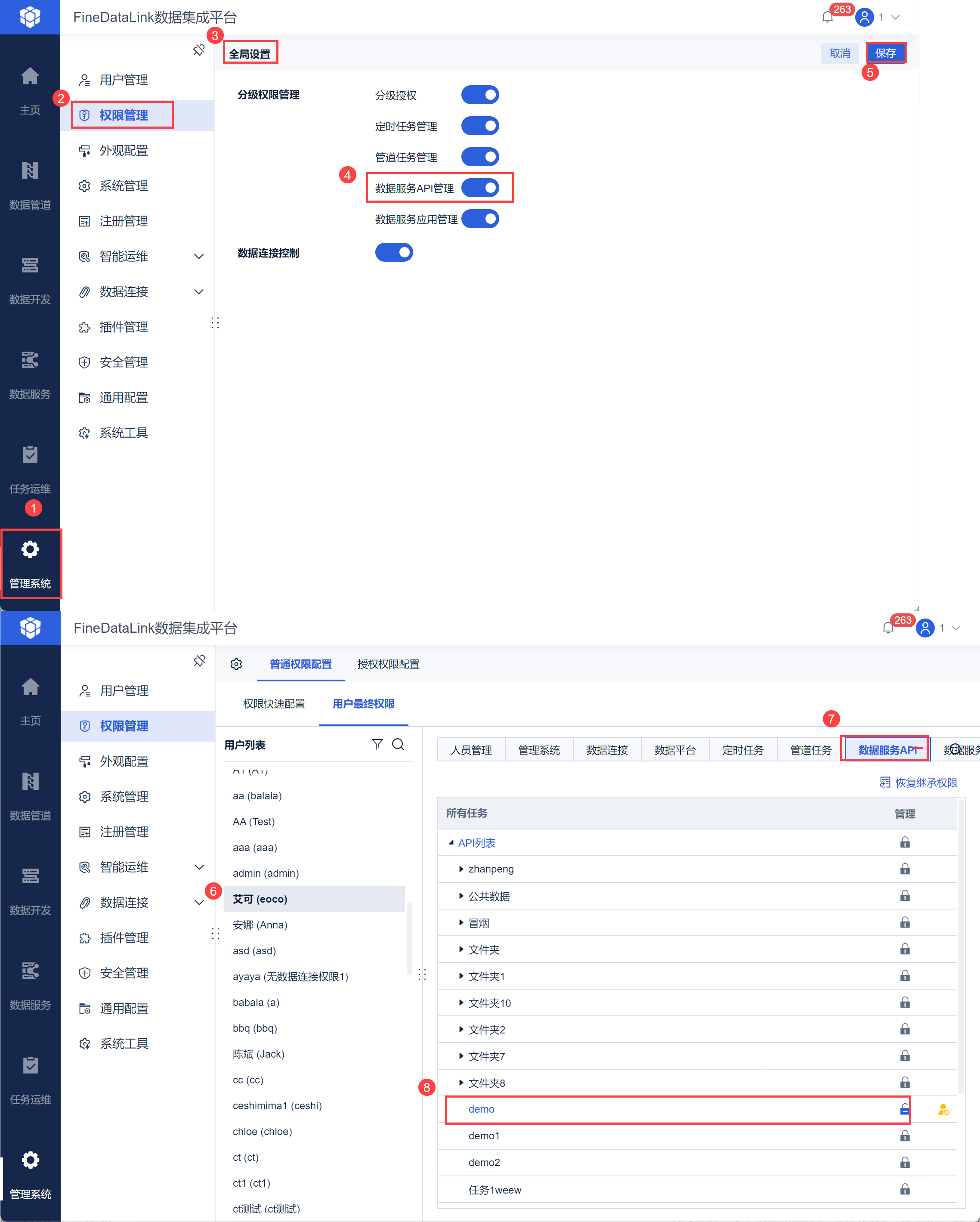Open 数据服务 in the bottom window sidebar
This screenshot has width=980, height=1222.
30,986
